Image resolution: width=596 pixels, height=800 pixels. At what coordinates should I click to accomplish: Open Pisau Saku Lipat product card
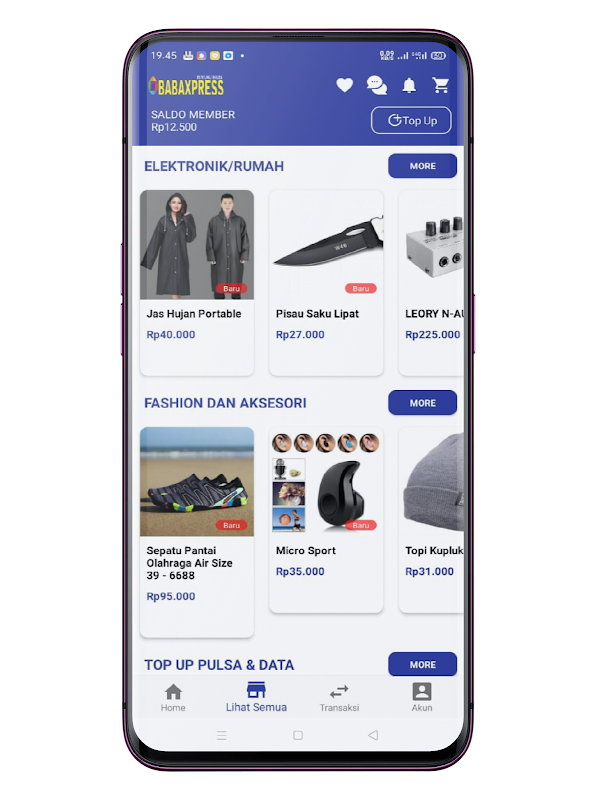(x=326, y=283)
